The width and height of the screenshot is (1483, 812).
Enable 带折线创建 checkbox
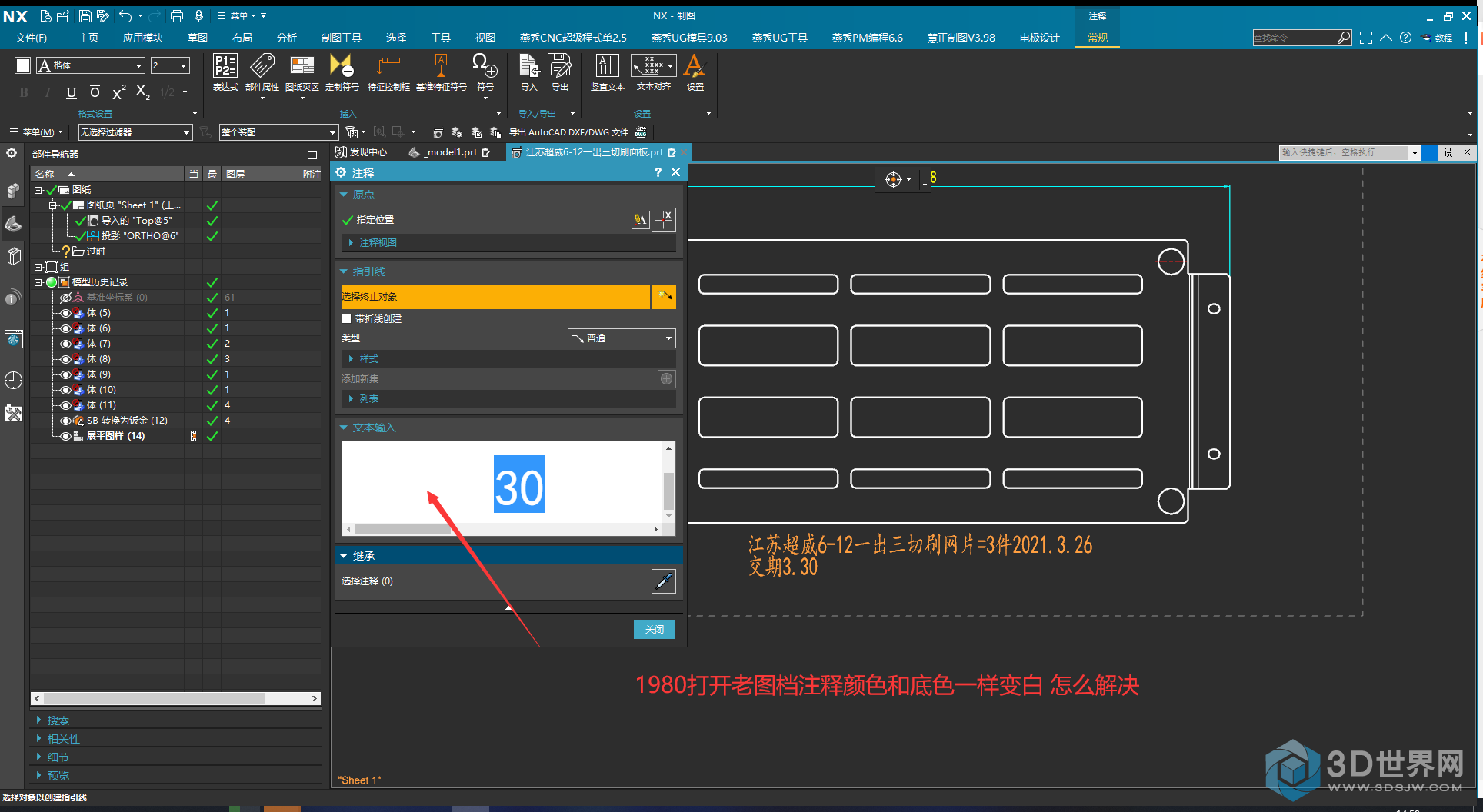[x=346, y=318]
